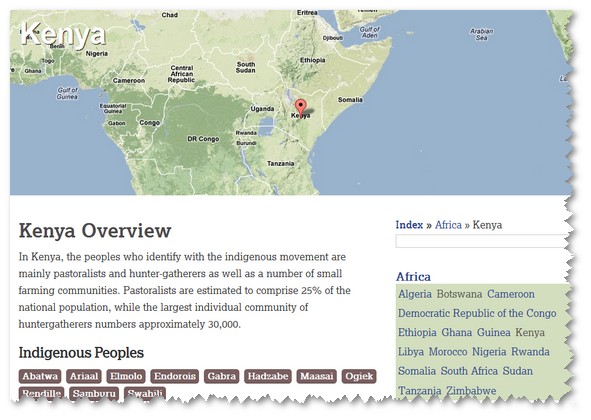
Task: Select the Ogiek indigenous people tag
Action: coord(359,376)
